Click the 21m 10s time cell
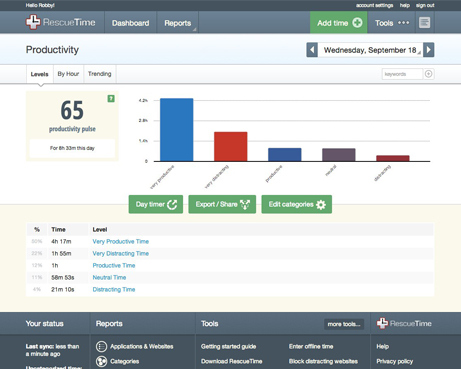461x369 pixels. pos(63,289)
